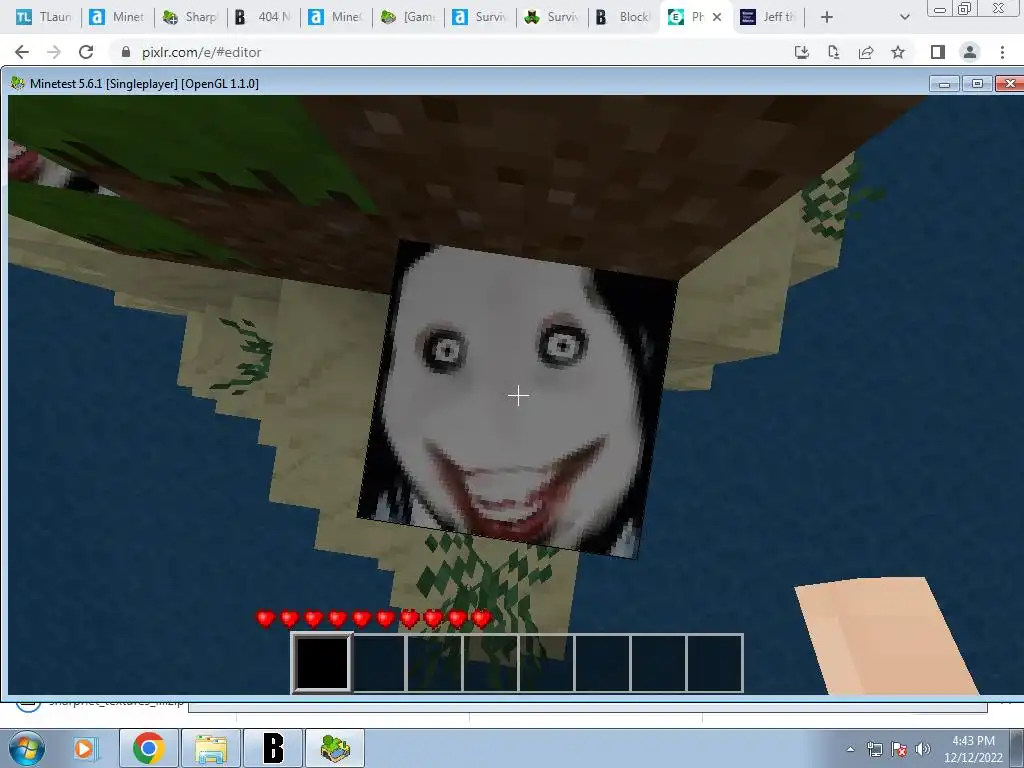Open Chrome's three-dot menu
This screenshot has height=768, width=1024.
tap(1002, 52)
